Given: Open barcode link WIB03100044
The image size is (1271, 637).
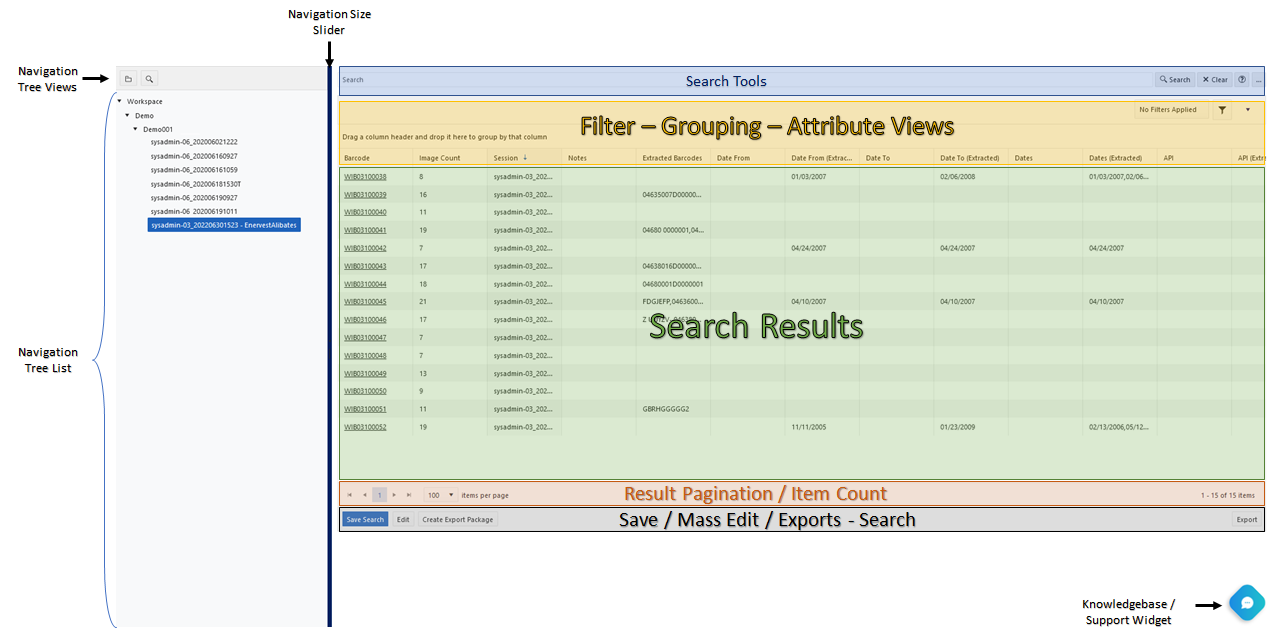Looking at the screenshot, I should click(365, 284).
